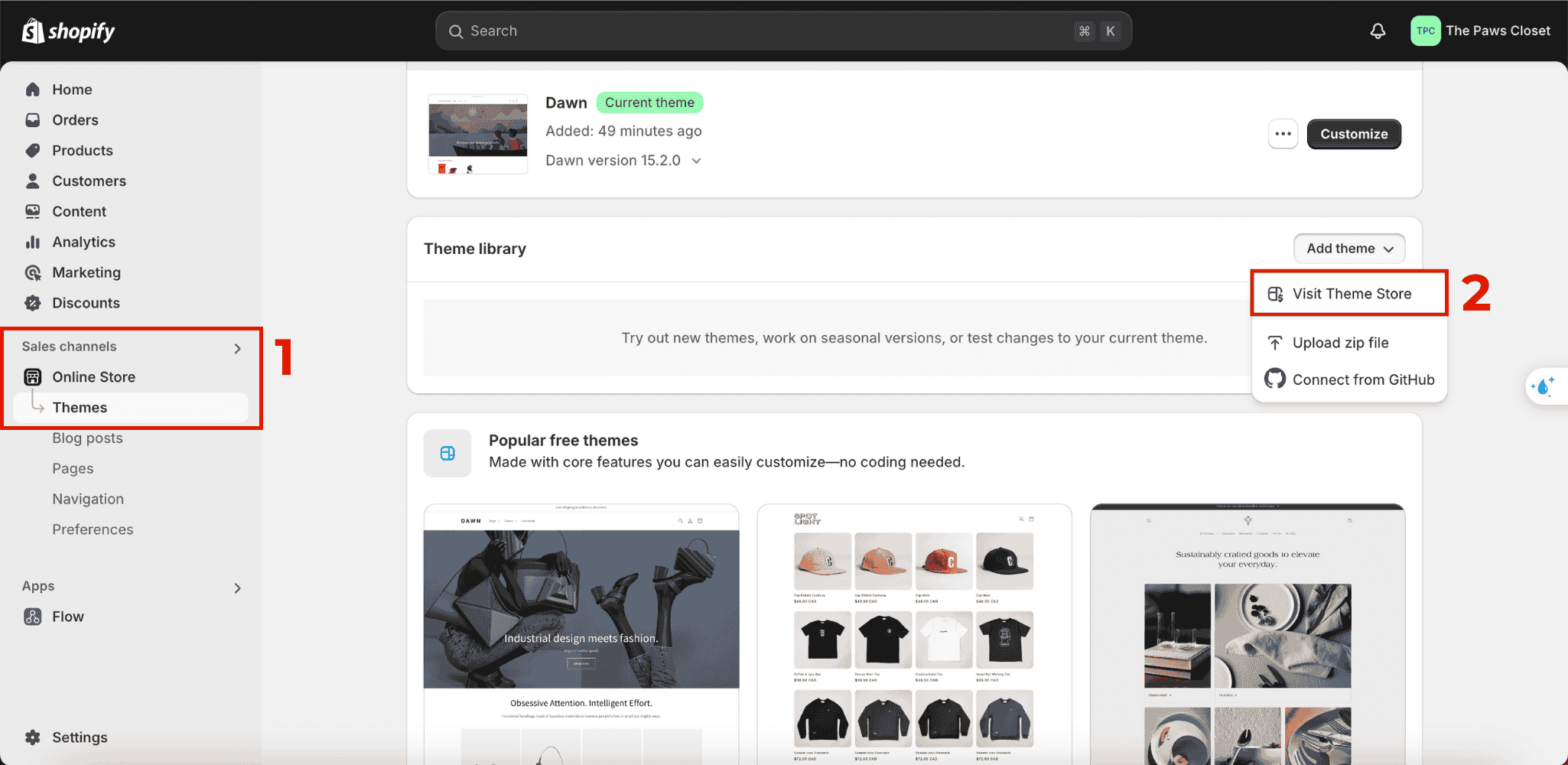Click the Popular free themes icon
Screen dimensions: 1568x765
pos(447,453)
